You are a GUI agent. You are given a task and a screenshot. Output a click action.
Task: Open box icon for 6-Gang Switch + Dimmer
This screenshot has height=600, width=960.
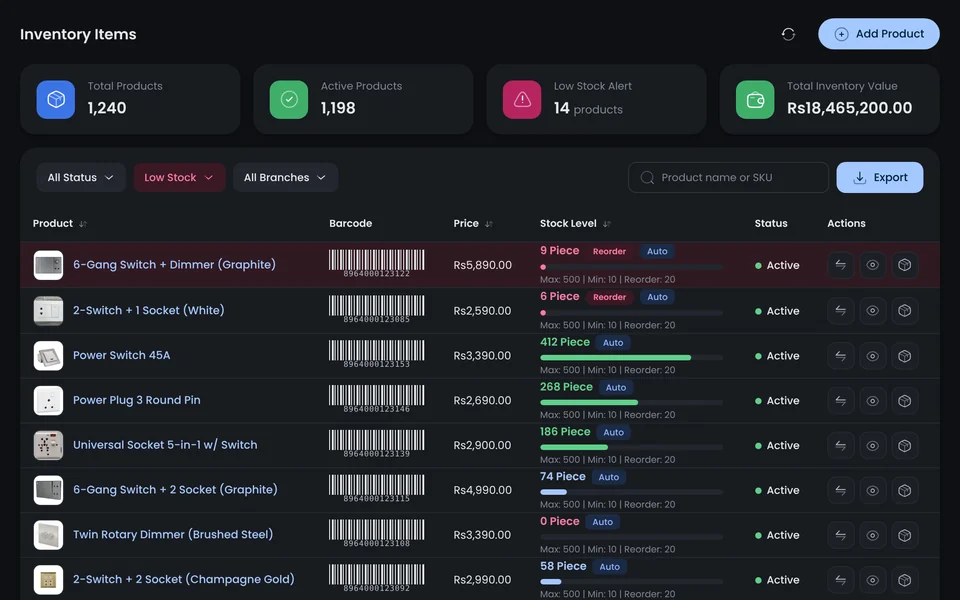pos(904,265)
